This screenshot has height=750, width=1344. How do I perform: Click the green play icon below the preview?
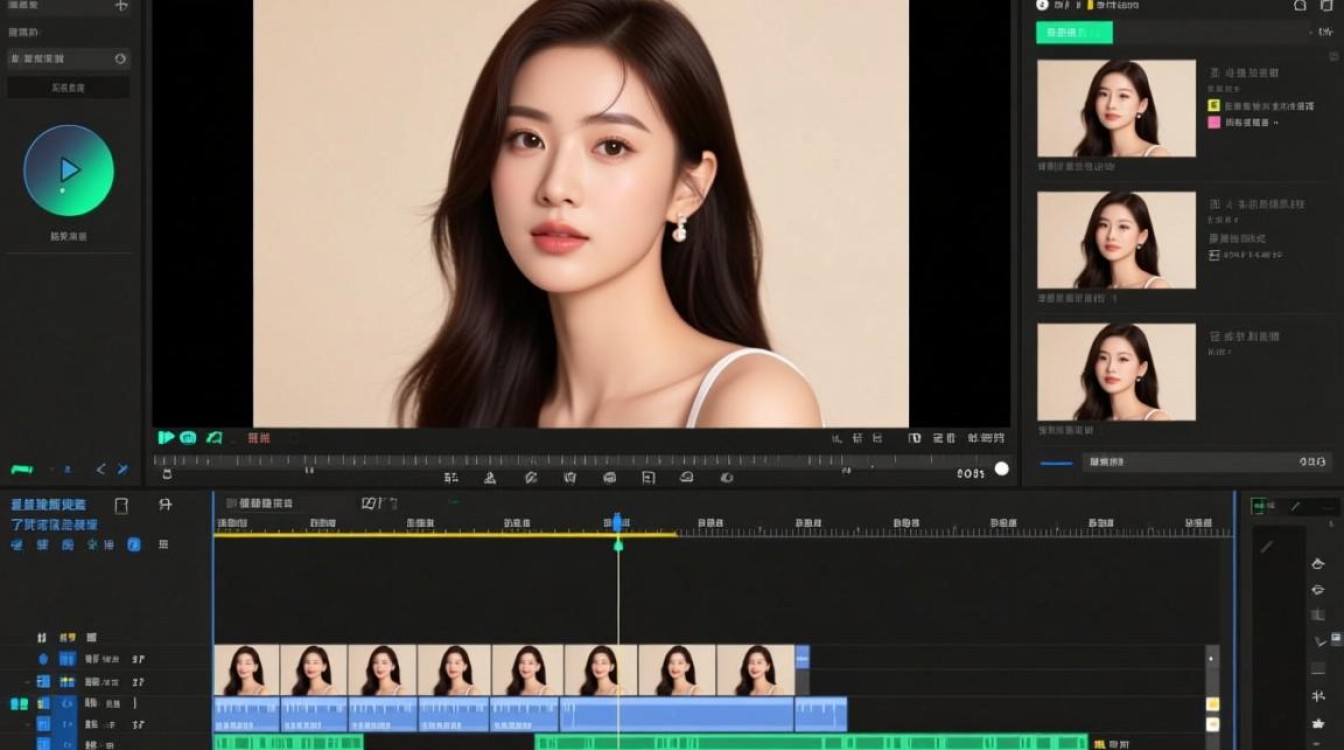click(x=166, y=437)
